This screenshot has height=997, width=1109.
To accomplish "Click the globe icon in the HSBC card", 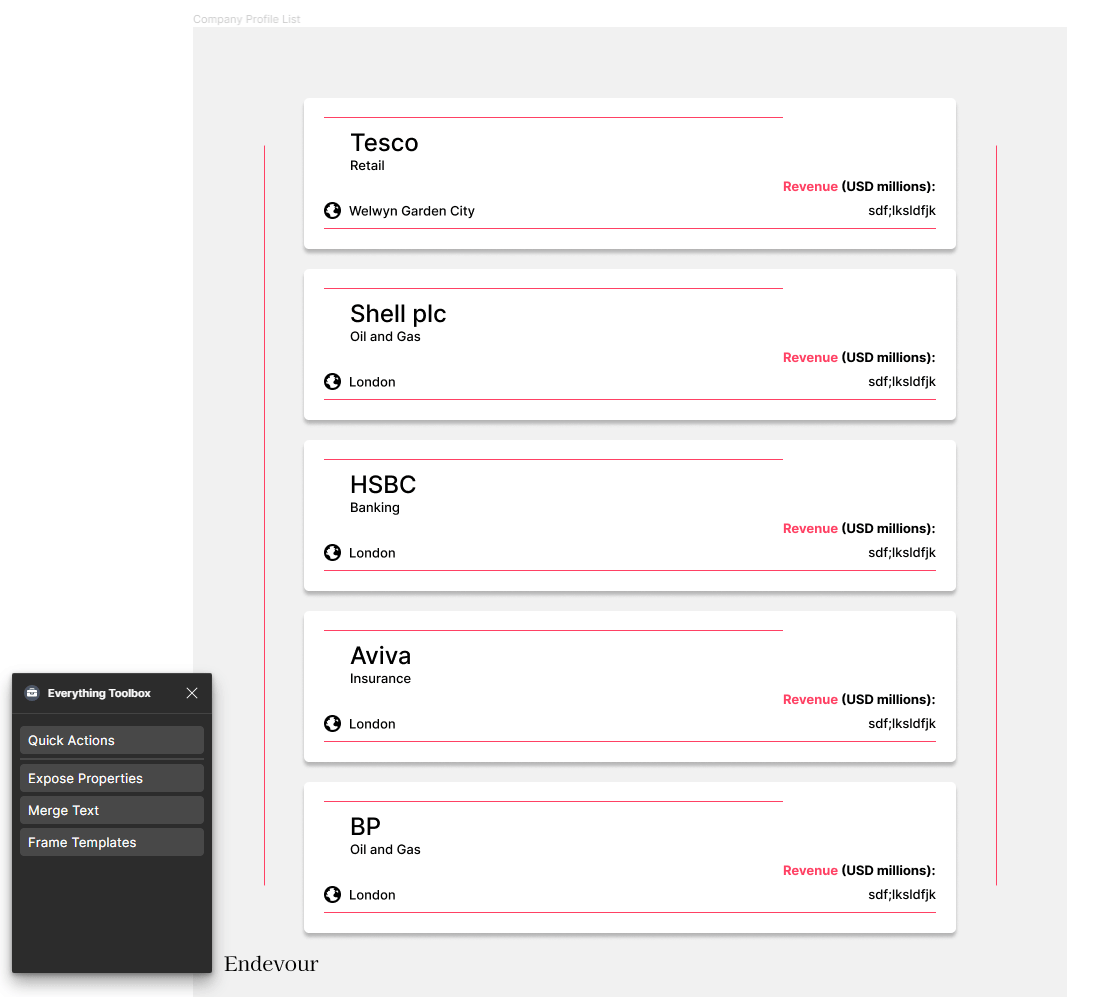I will click(x=332, y=553).
